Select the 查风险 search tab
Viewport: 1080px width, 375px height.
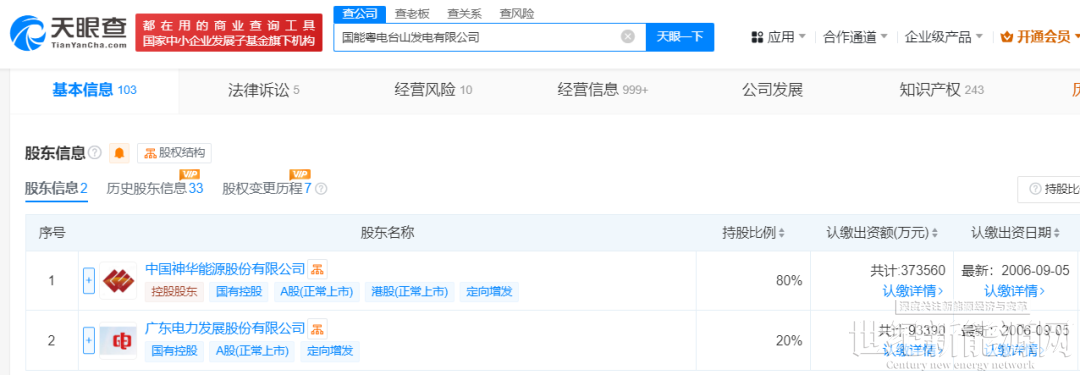pos(517,13)
